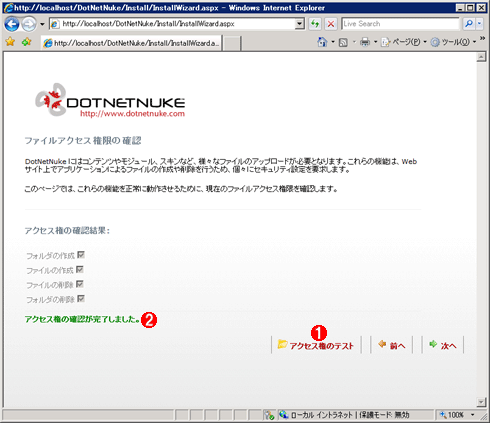Click the アクセス権の確認結果 label

point(67,231)
